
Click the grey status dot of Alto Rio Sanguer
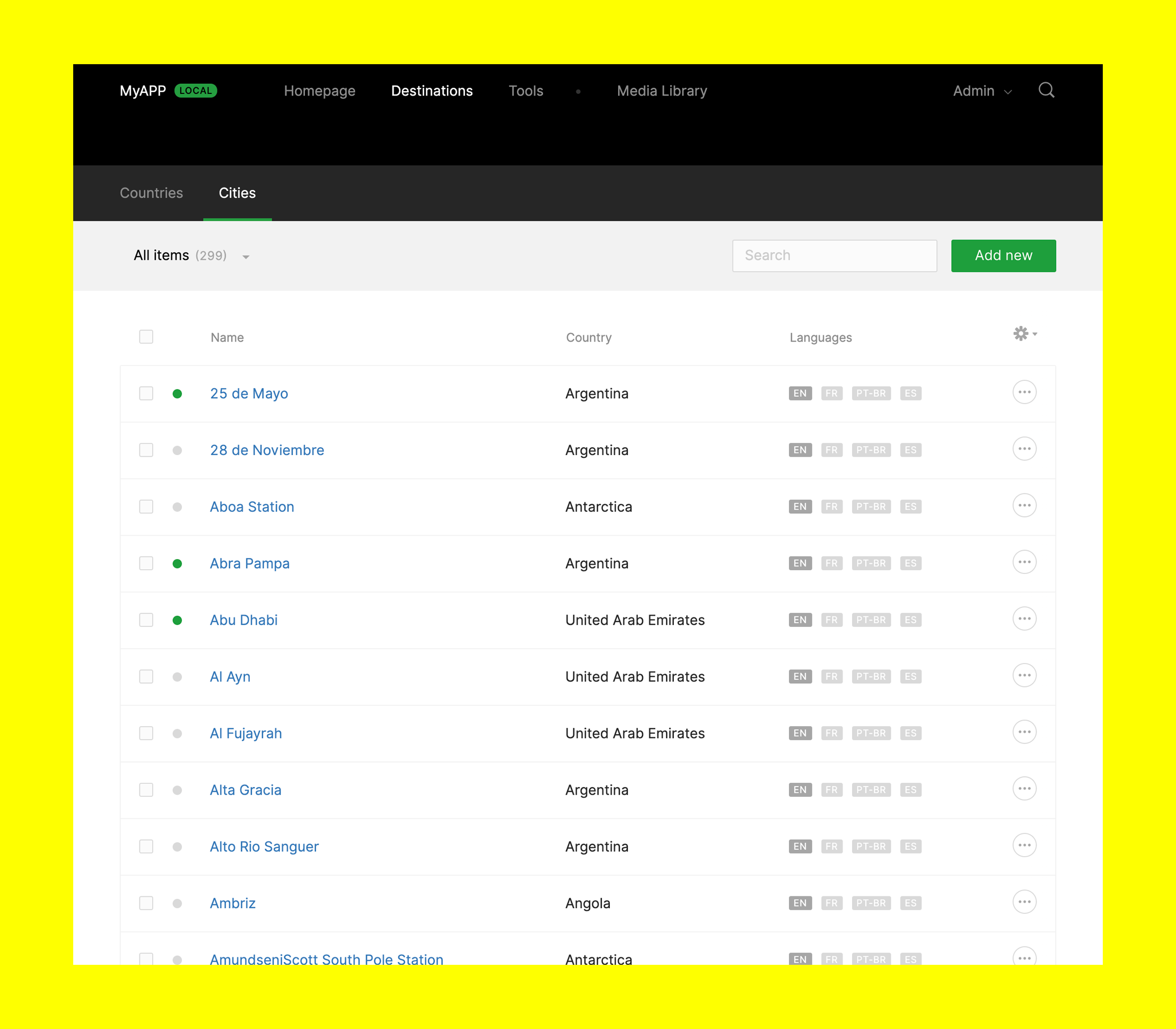[177, 847]
